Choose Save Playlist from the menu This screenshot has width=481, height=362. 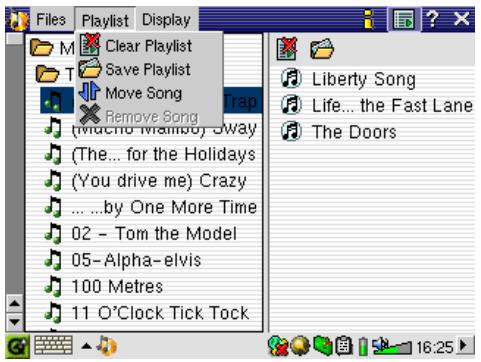click(x=149, y=69)
